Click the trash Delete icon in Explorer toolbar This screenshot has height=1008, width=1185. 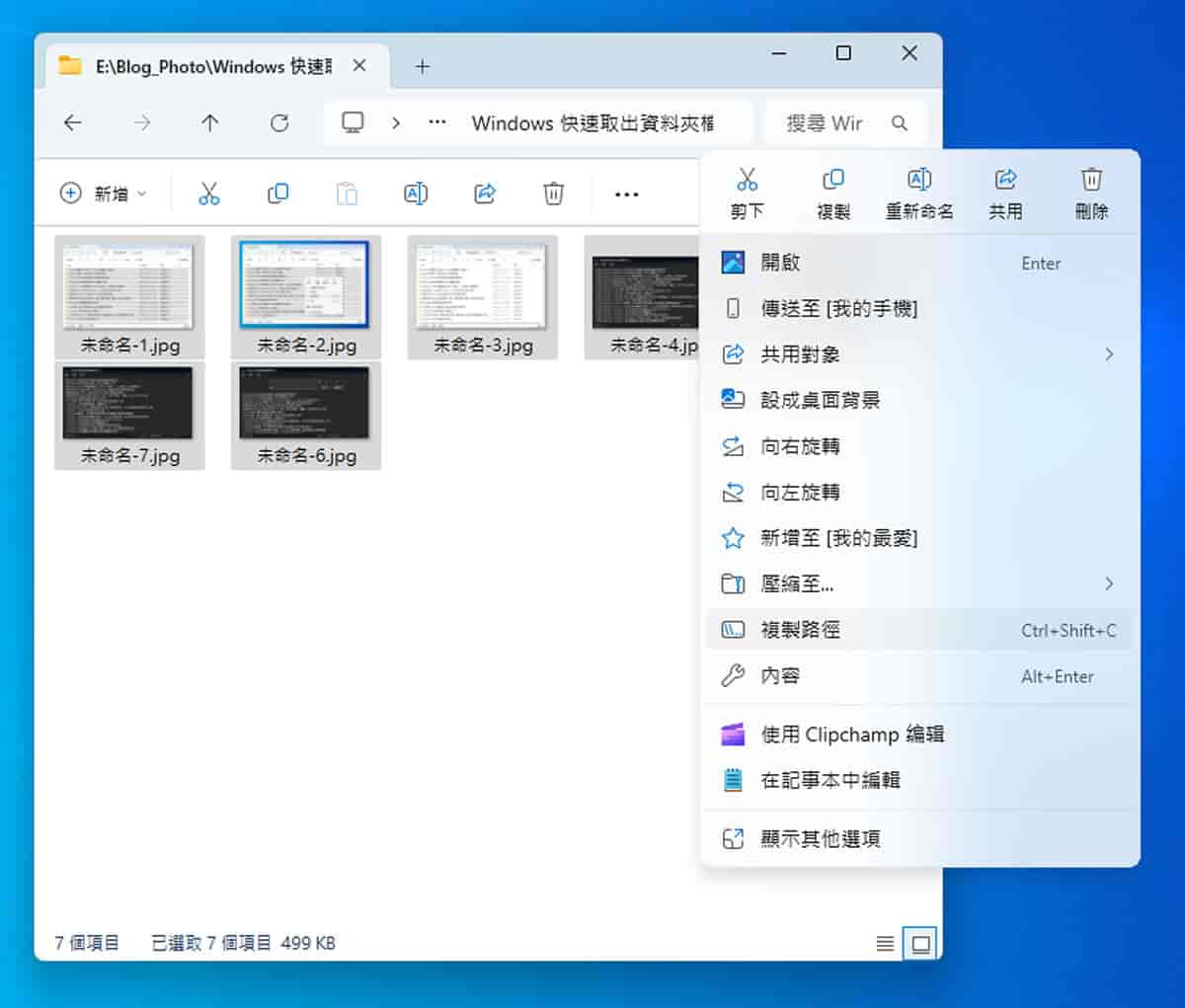point(554,194)
